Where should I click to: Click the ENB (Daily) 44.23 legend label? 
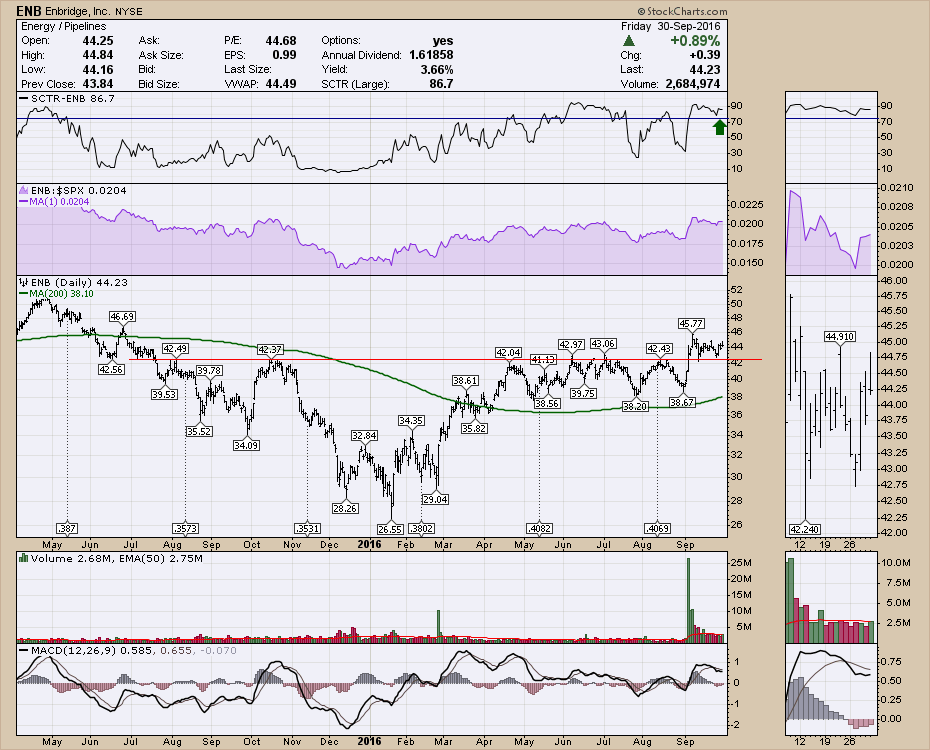[79, 282]
